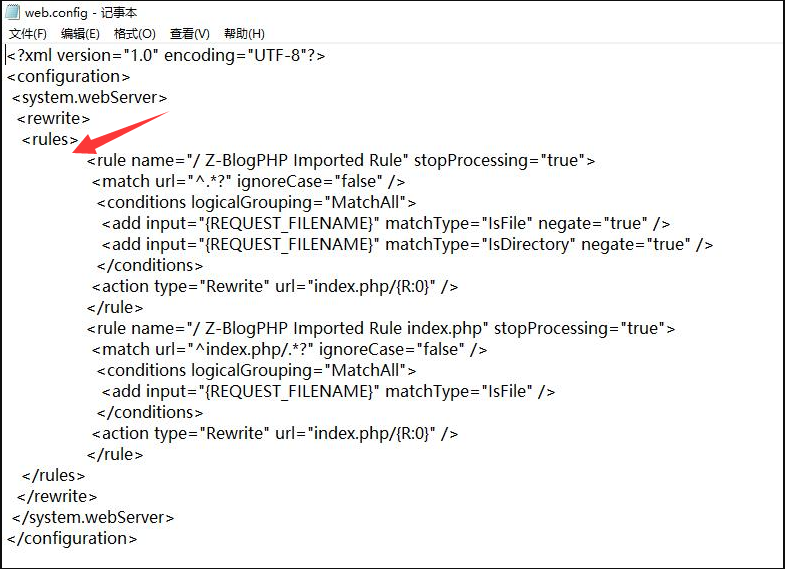Open the 格式(O) menu

[x=134, y=34]
